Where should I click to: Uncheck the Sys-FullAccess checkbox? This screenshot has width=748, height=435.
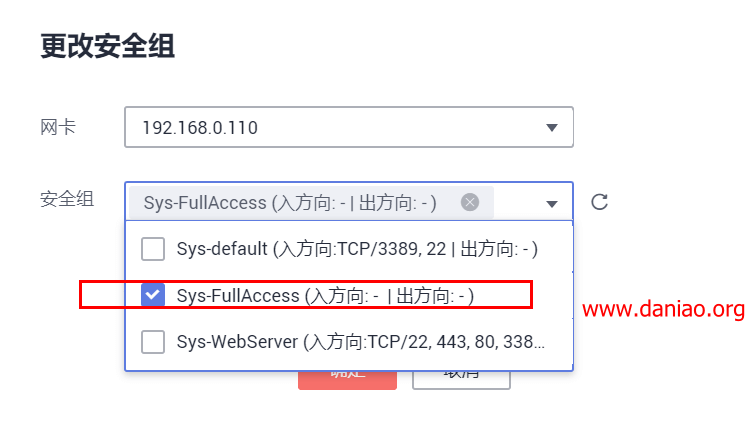153,295
